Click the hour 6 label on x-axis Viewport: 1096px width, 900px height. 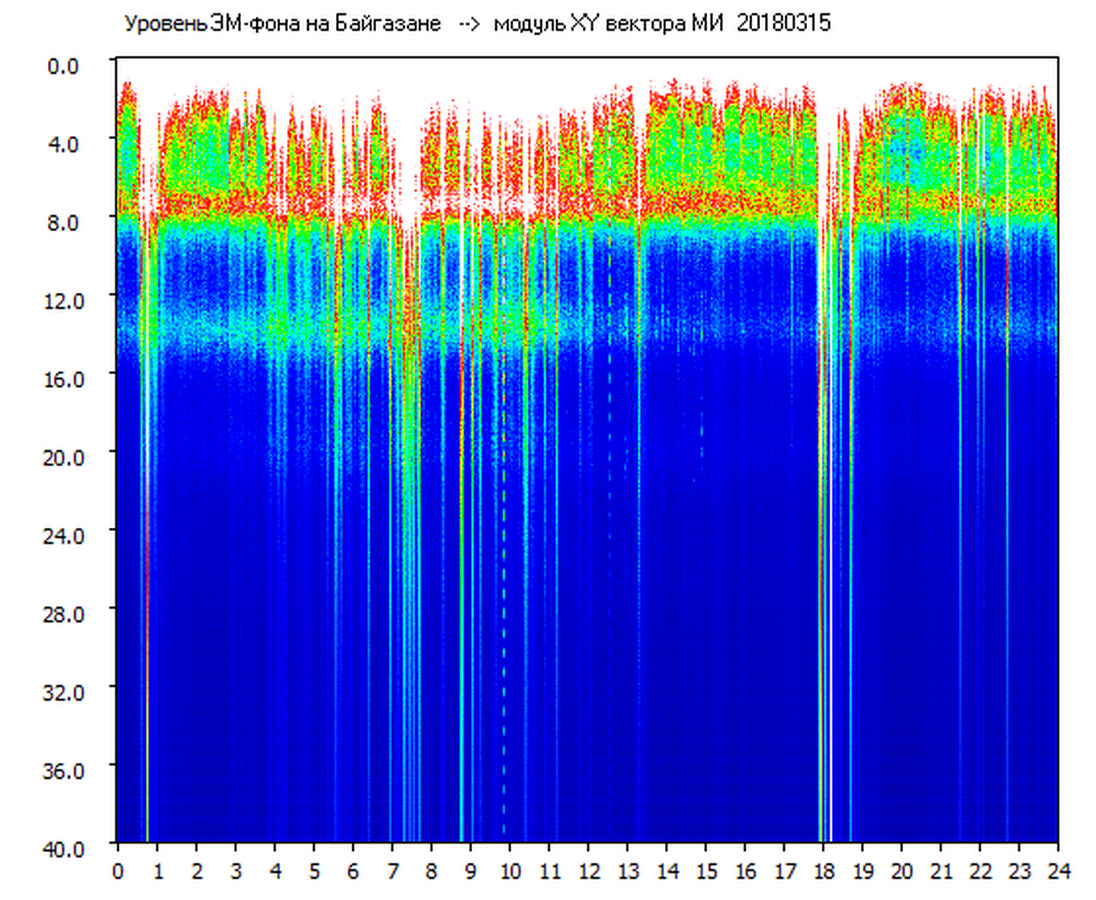353,871
